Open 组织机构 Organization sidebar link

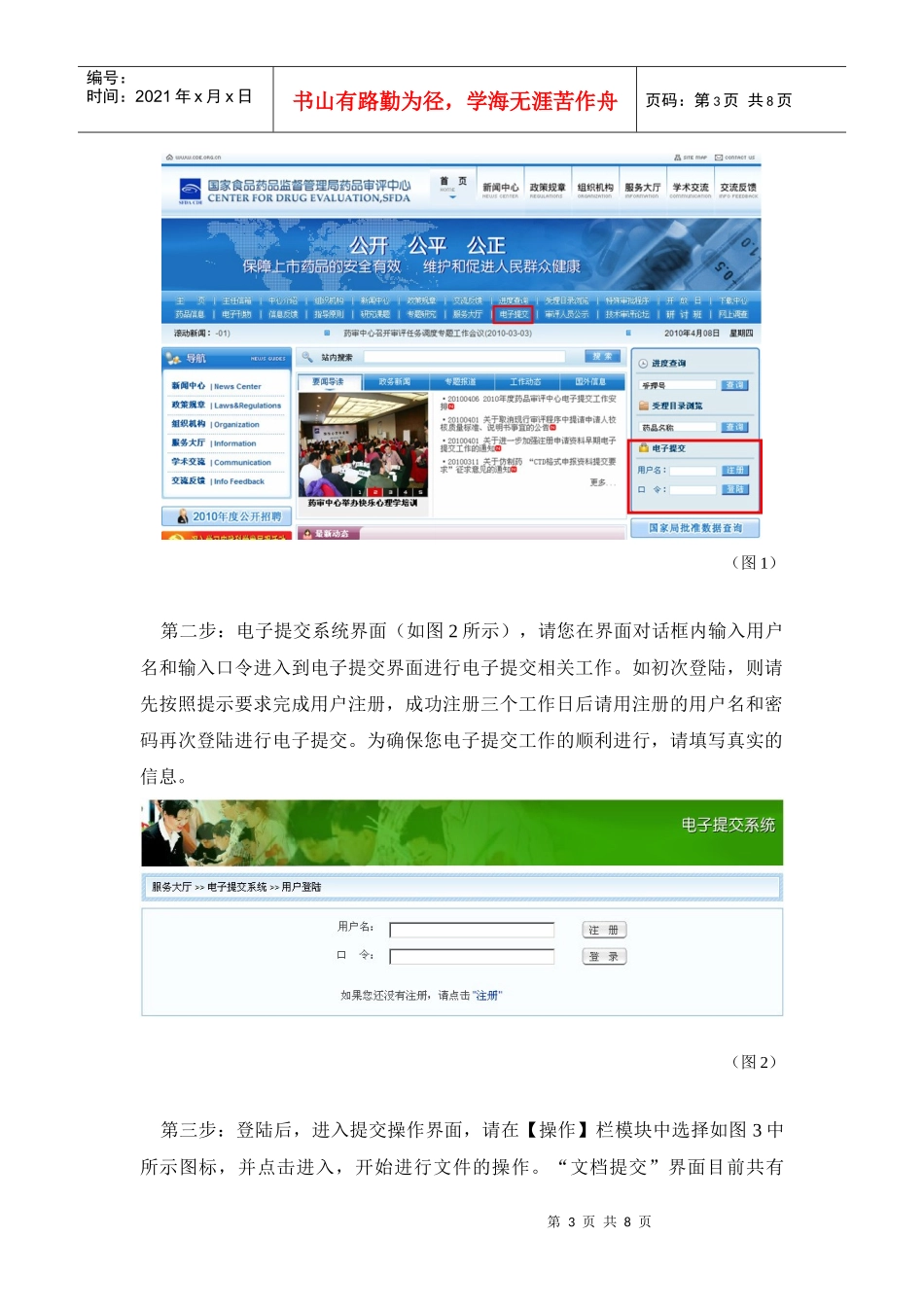click(x=215, y=424)
